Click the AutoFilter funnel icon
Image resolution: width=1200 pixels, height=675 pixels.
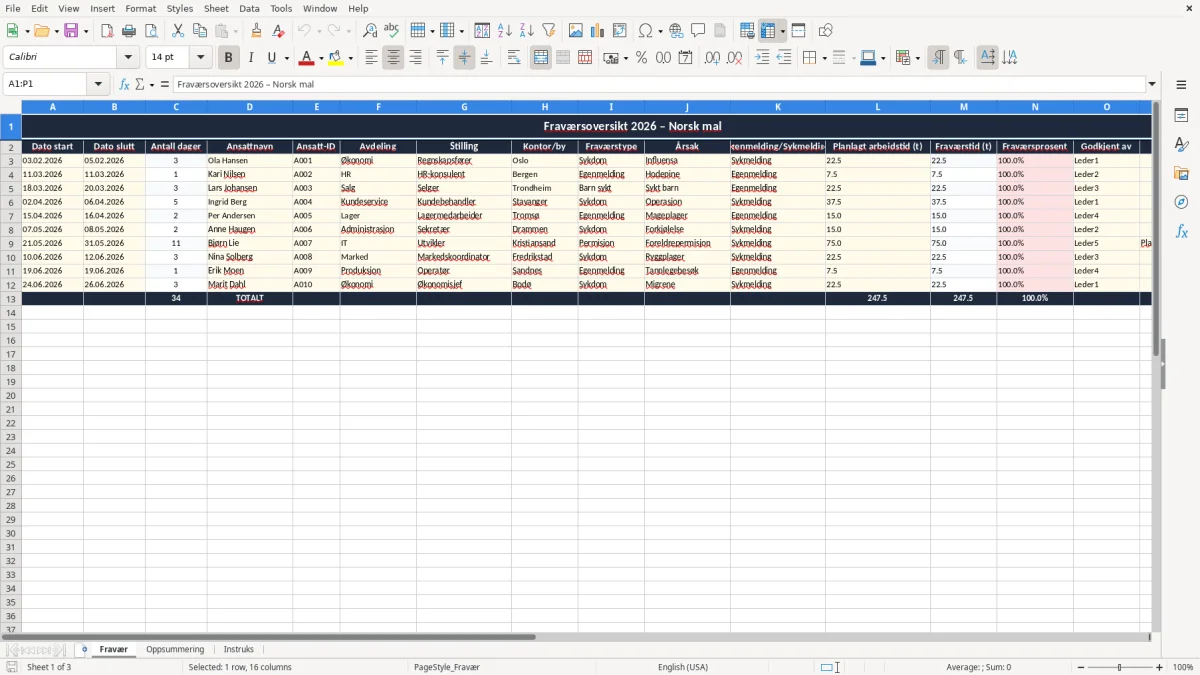[x=549, y=31]
